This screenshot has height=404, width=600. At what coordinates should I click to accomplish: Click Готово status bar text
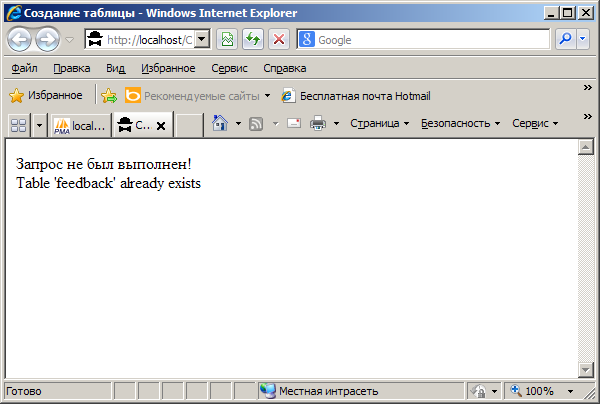(23, 391)
